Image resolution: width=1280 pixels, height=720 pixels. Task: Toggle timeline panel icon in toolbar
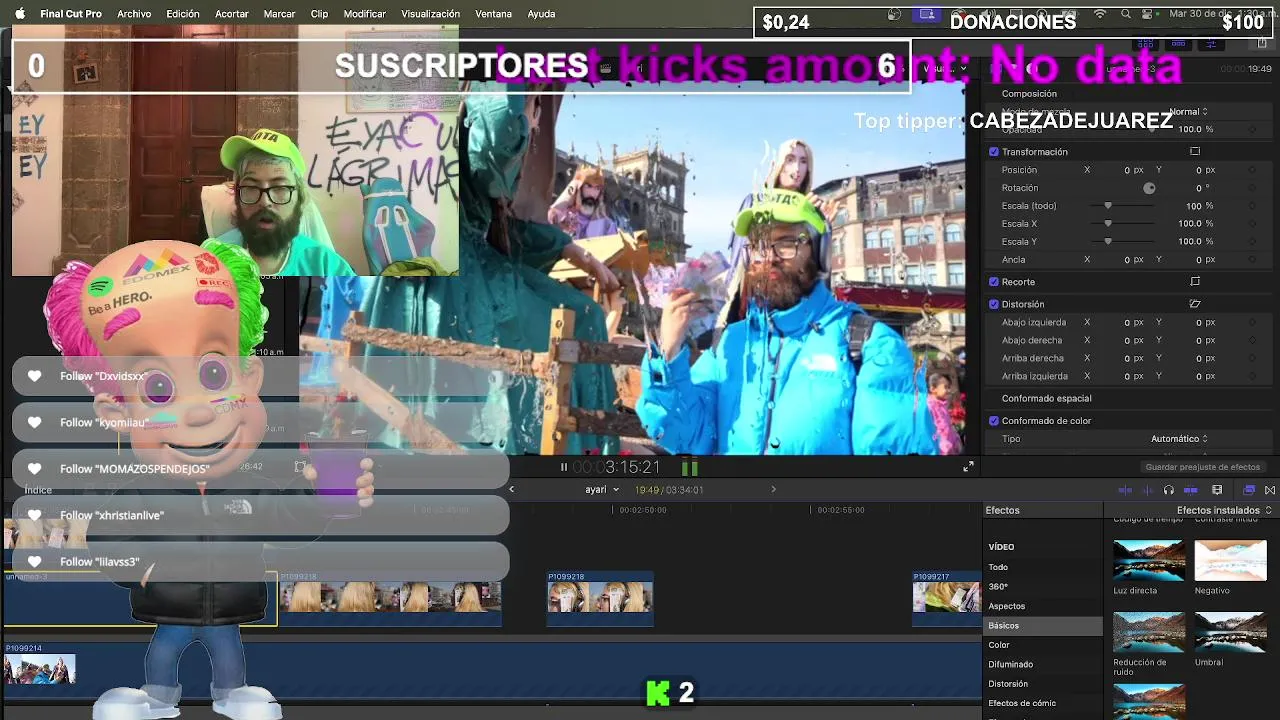coord(1179,44)
